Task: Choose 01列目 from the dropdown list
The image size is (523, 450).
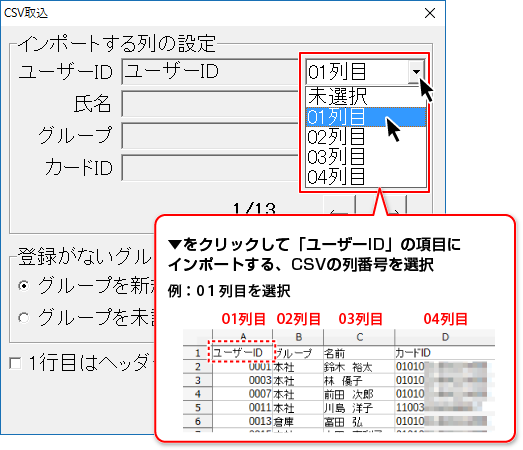Action: point(366,117)
